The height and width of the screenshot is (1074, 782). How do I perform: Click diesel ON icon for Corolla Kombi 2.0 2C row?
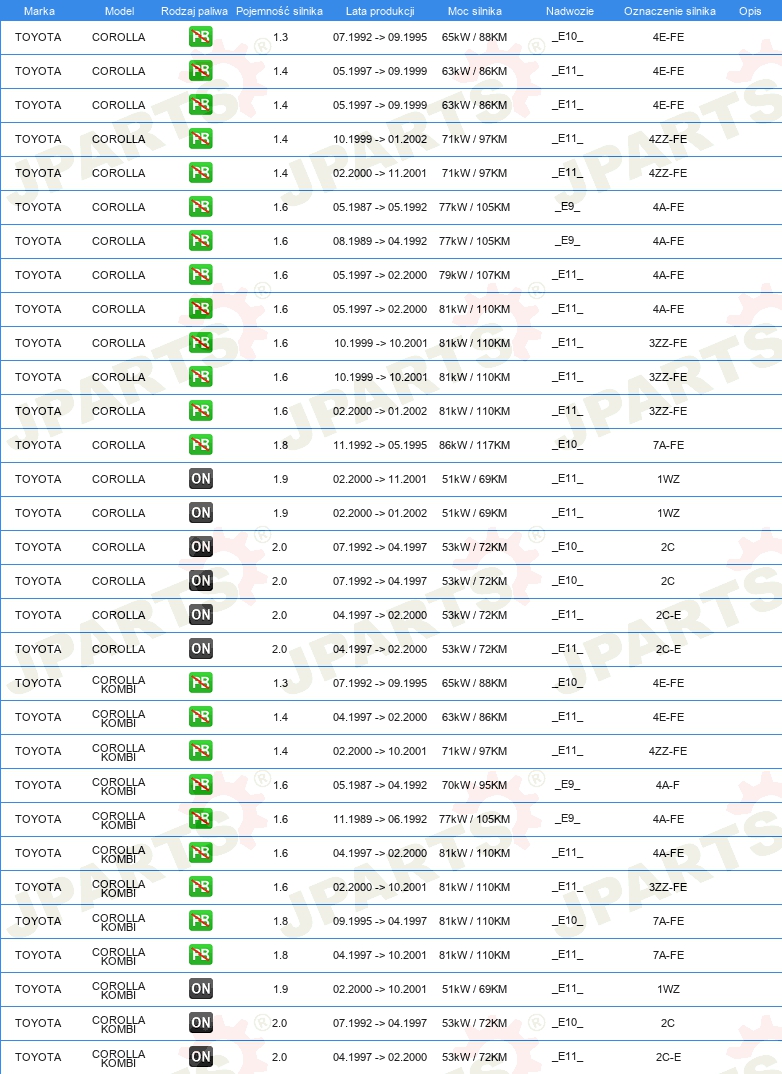pos(201,1023)
